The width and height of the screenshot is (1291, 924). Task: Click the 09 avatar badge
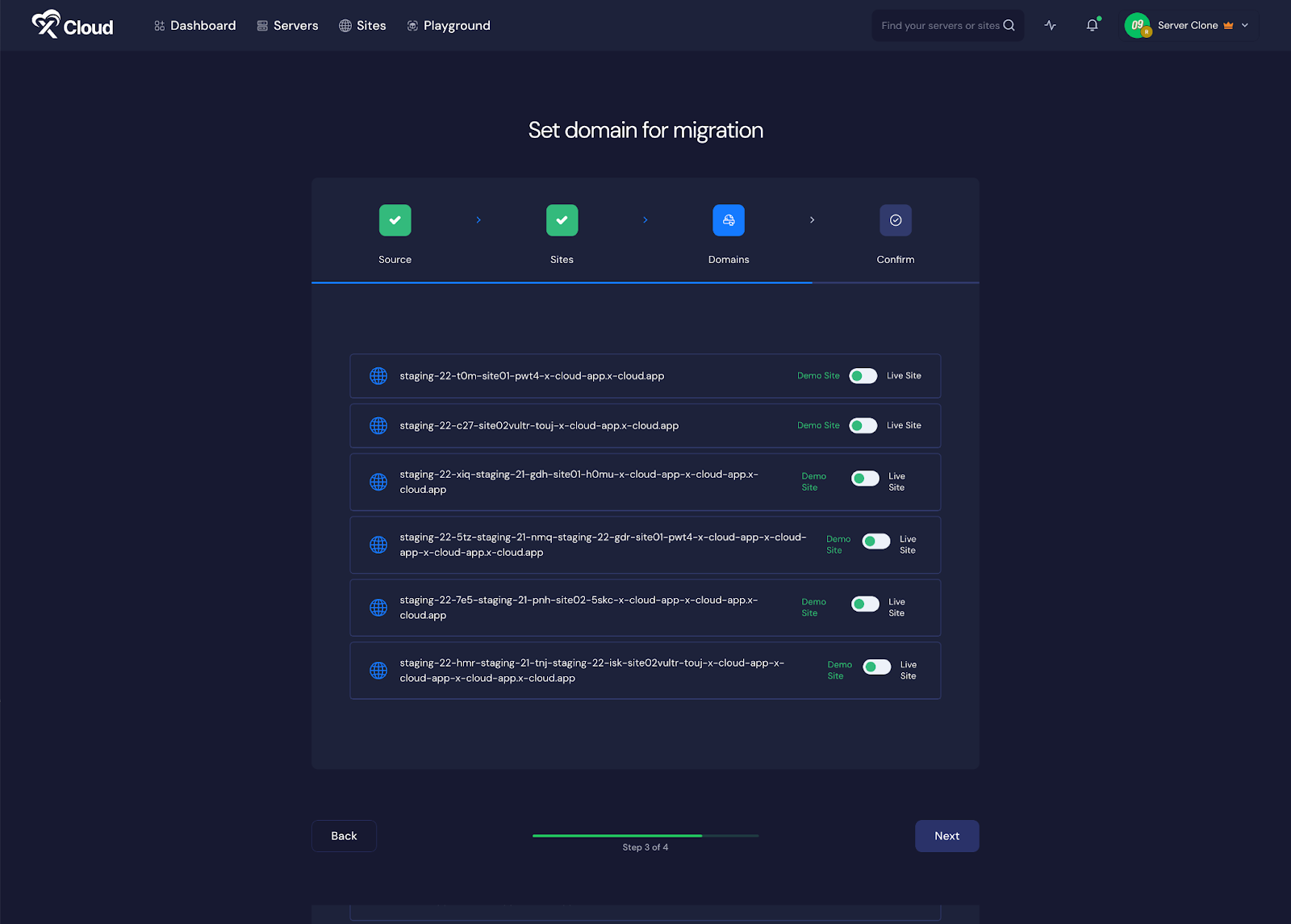tap(1138, 25)
